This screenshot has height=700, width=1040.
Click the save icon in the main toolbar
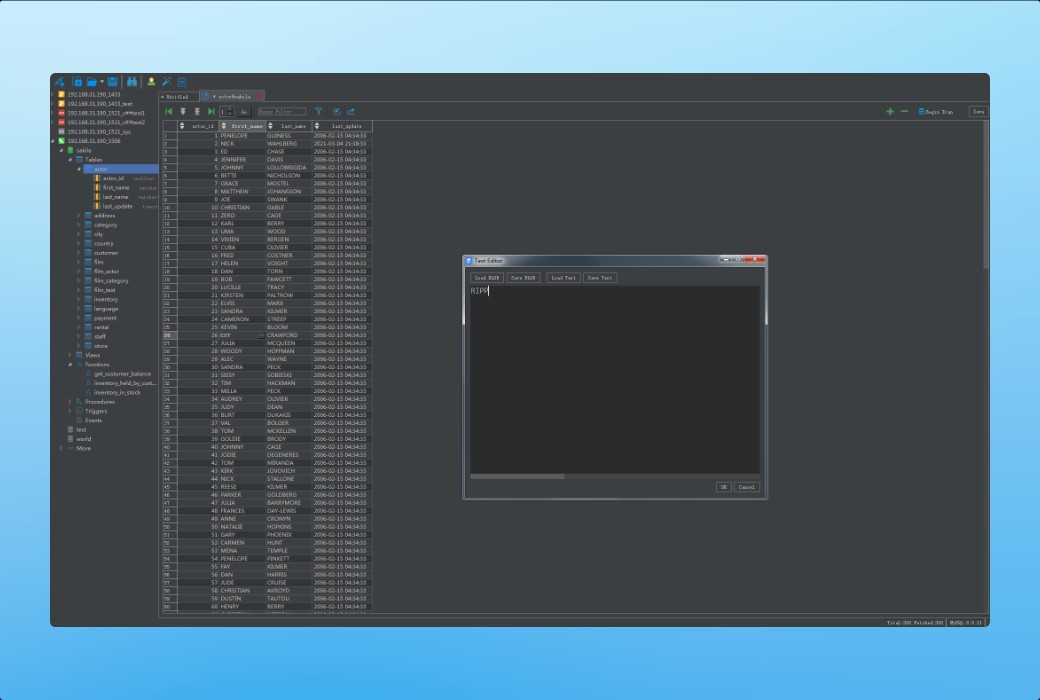coord(112,82)
